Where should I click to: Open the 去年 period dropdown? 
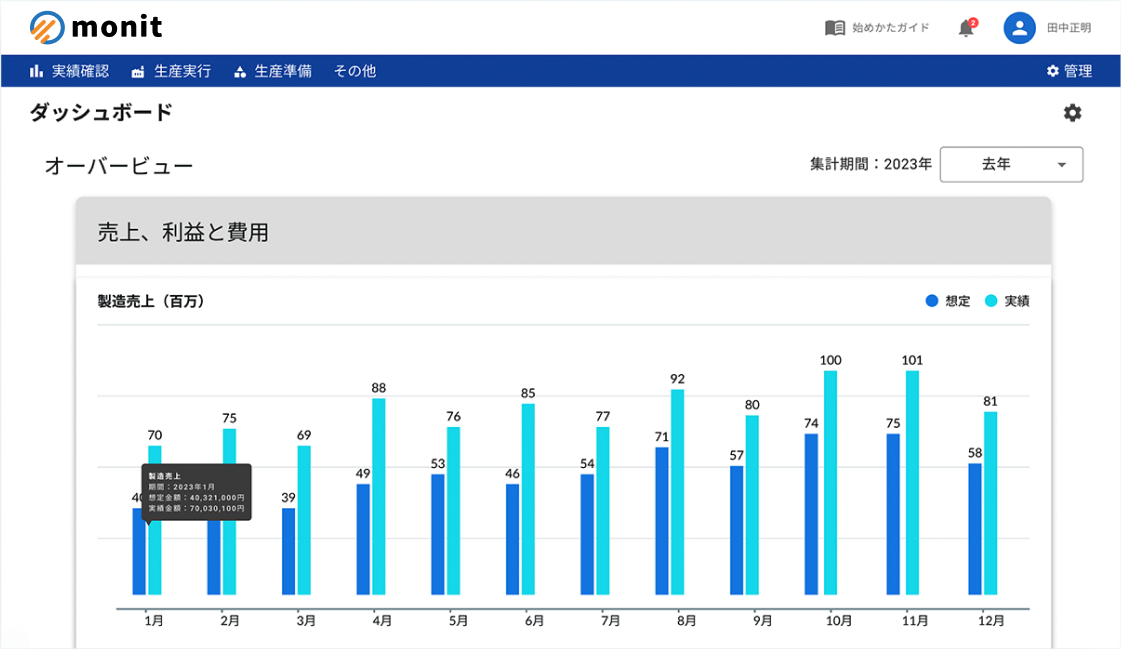coord(1010,165)
